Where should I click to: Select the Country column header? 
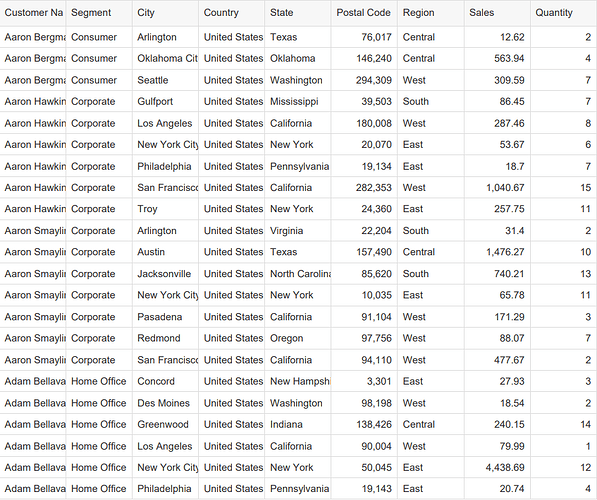[x=231, y=13]
